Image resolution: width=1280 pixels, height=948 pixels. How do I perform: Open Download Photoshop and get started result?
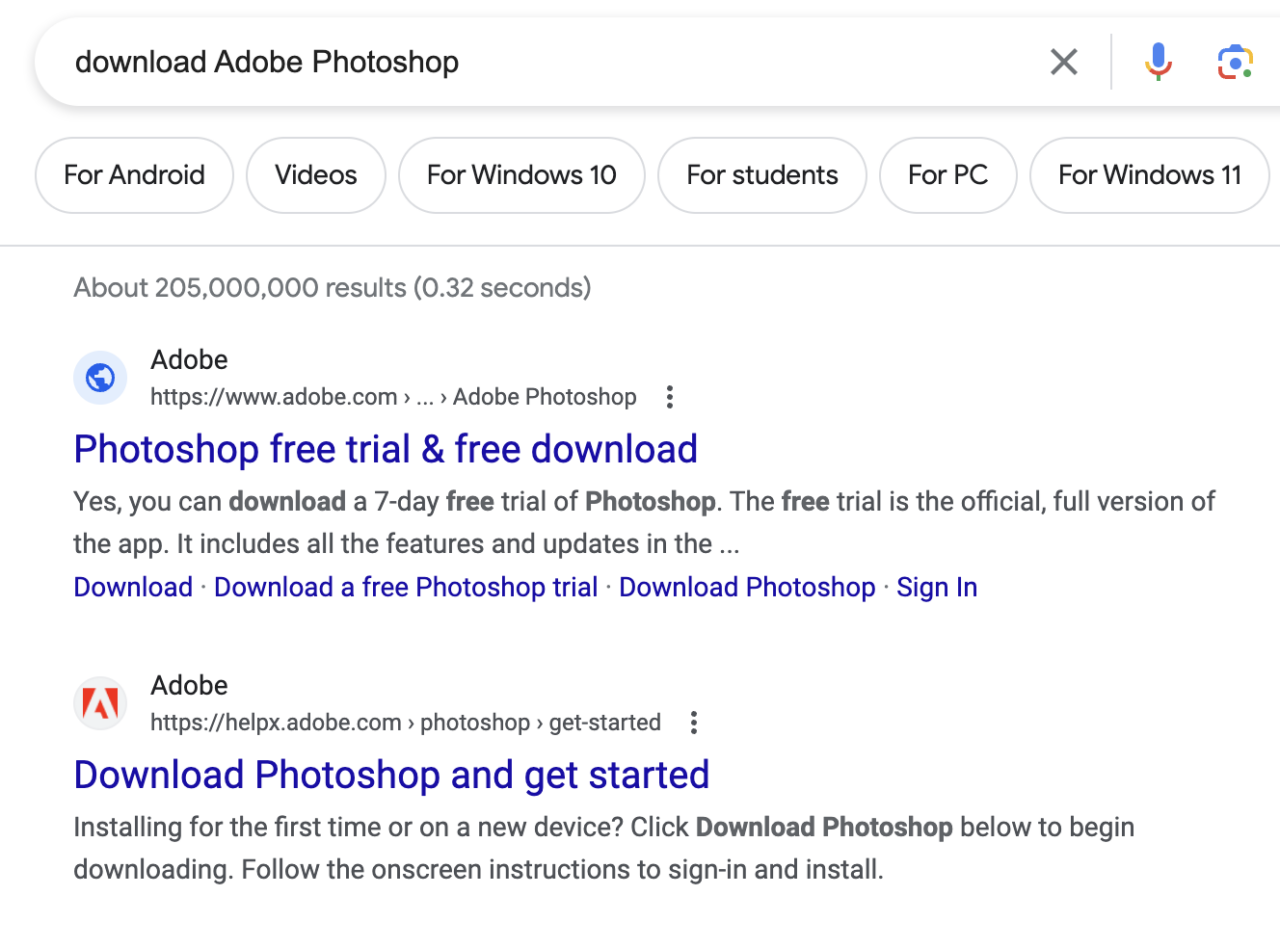coord(391,775)
